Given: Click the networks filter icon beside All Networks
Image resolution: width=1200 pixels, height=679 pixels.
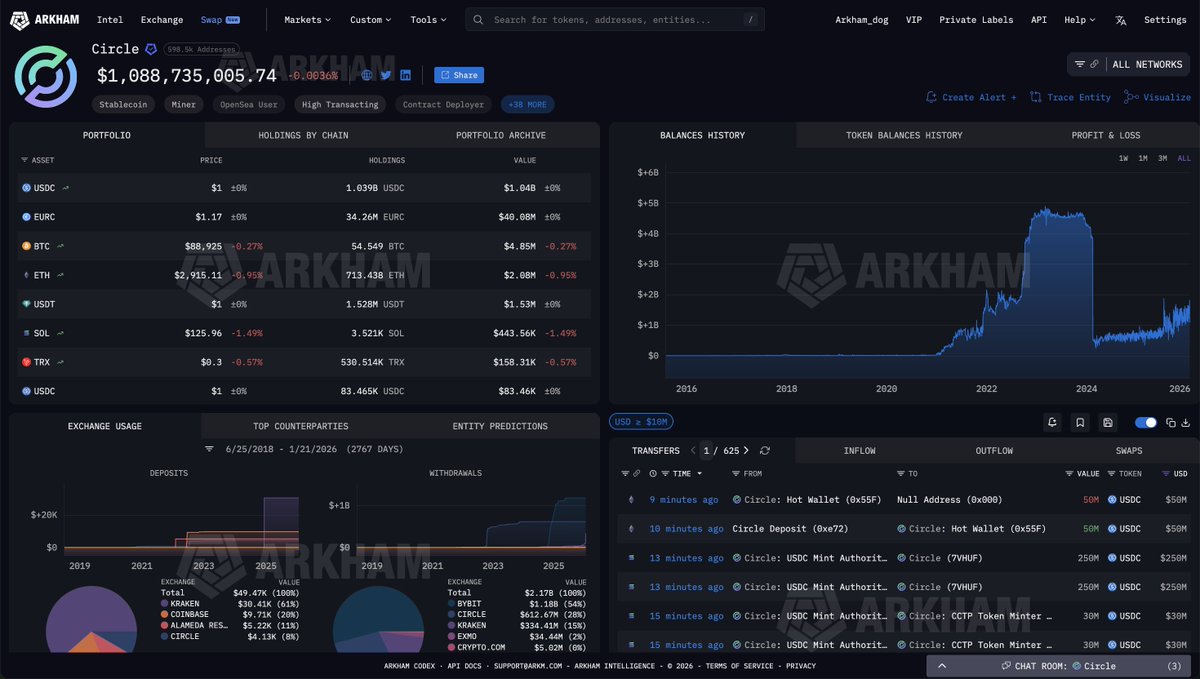Looking at the screenshot, I should click(x=1080, y=64).
